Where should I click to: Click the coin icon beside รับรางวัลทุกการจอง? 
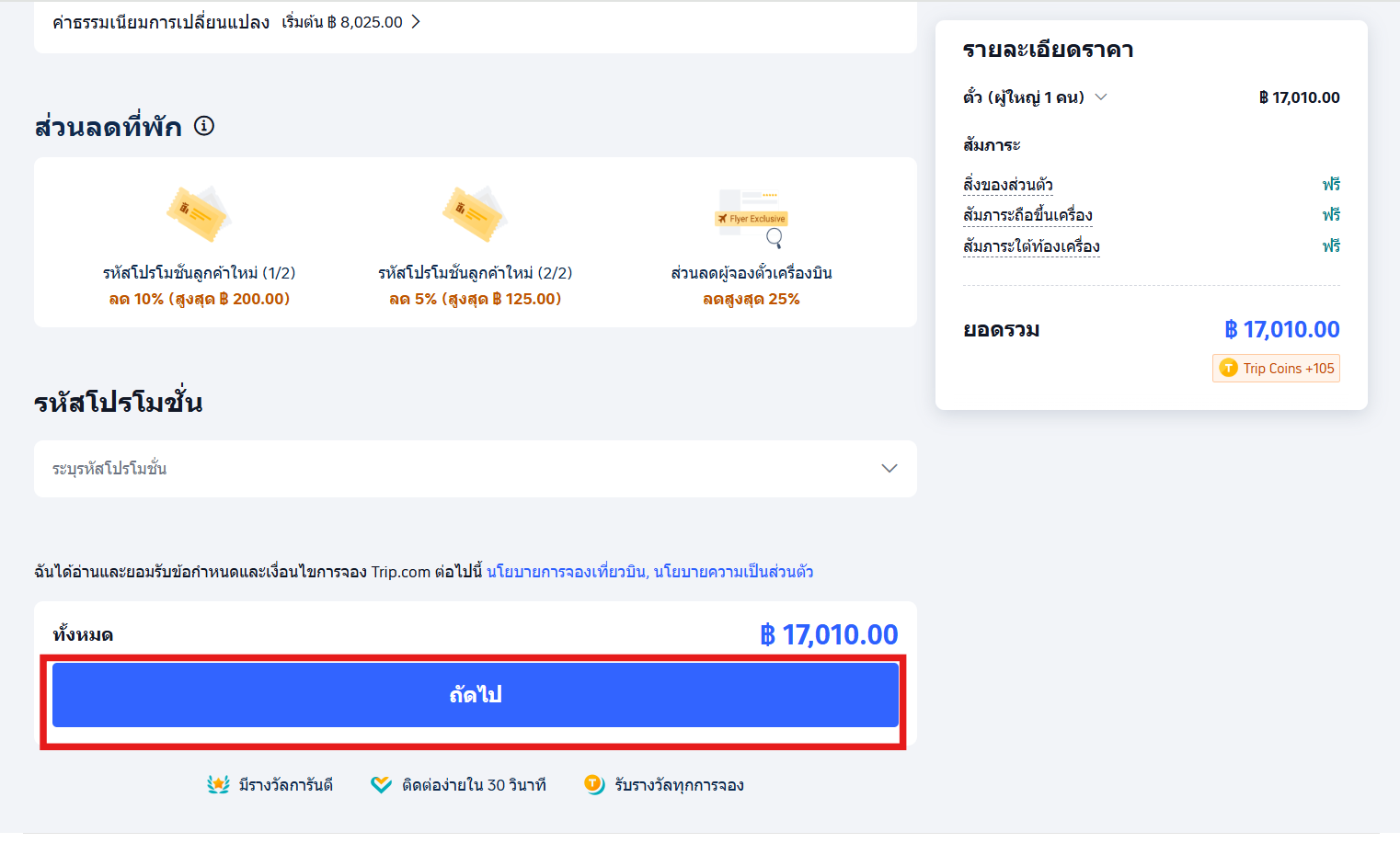[x=593, y=784]
